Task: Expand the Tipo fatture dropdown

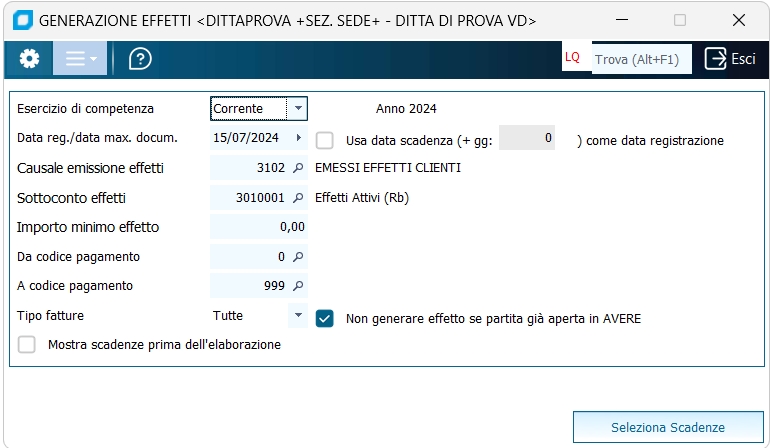Action: [x=297, y=316]
